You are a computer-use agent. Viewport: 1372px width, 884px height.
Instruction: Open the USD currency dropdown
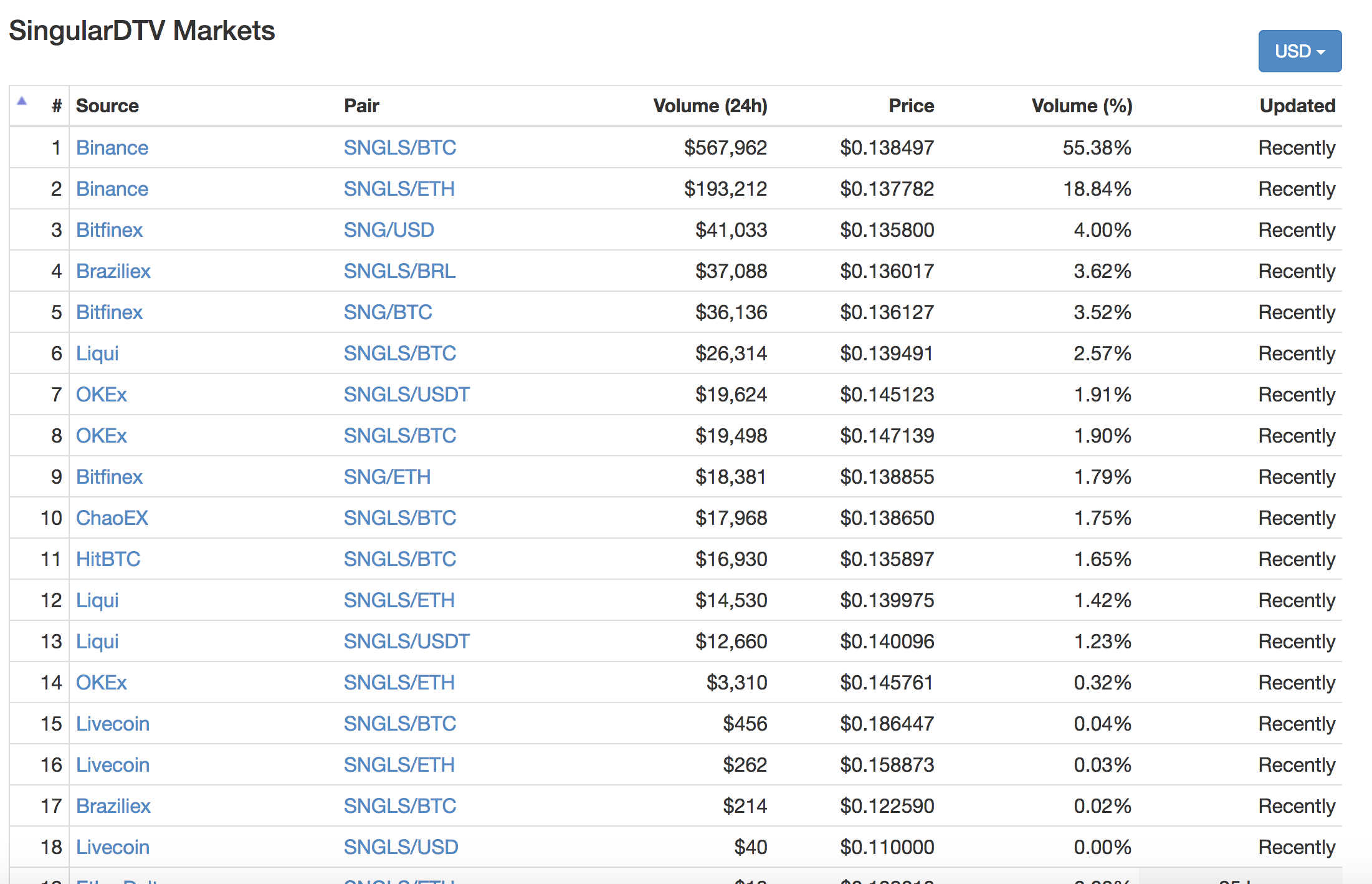coord(1300,51)
